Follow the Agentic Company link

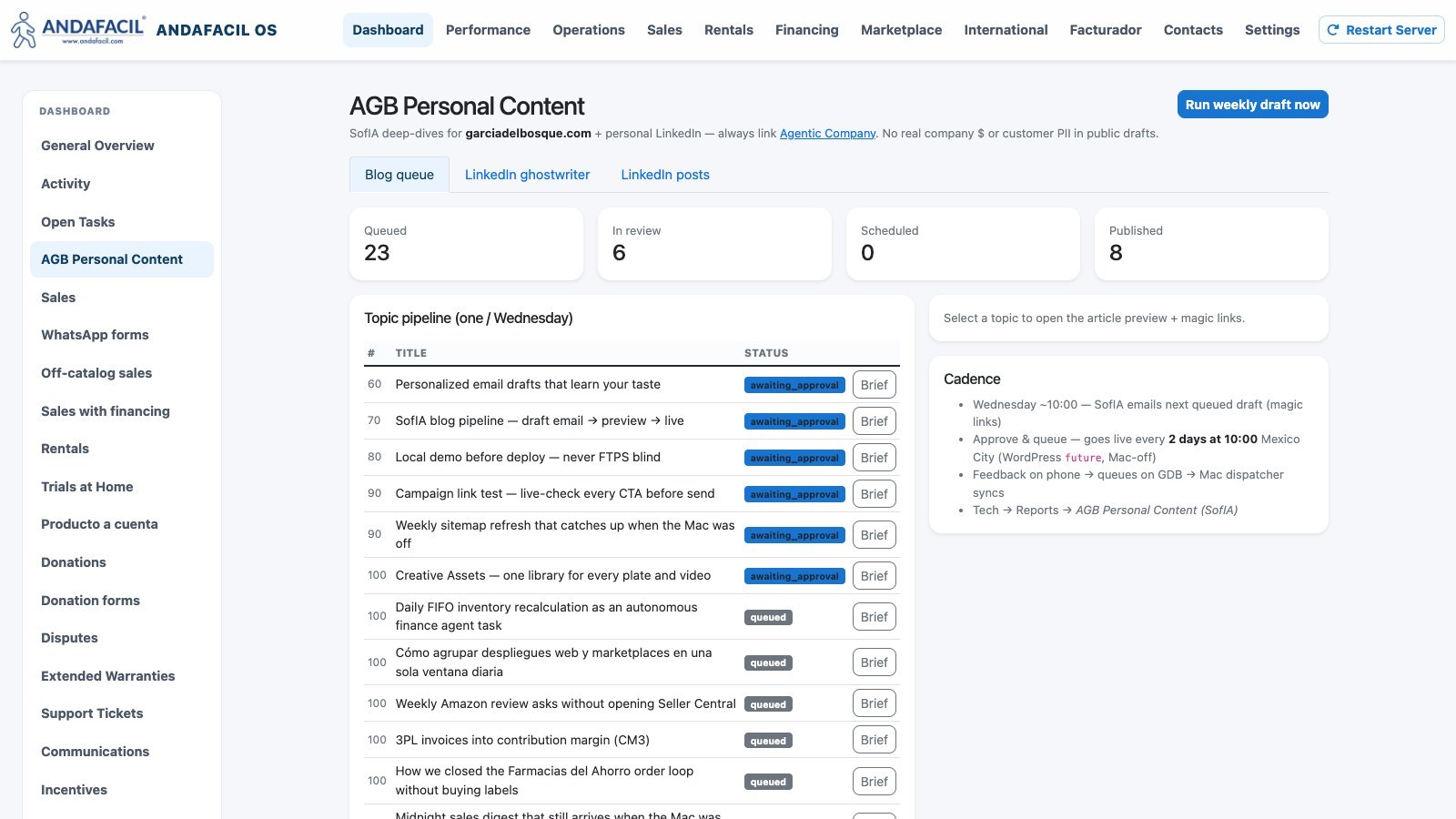tap(827, 133)
